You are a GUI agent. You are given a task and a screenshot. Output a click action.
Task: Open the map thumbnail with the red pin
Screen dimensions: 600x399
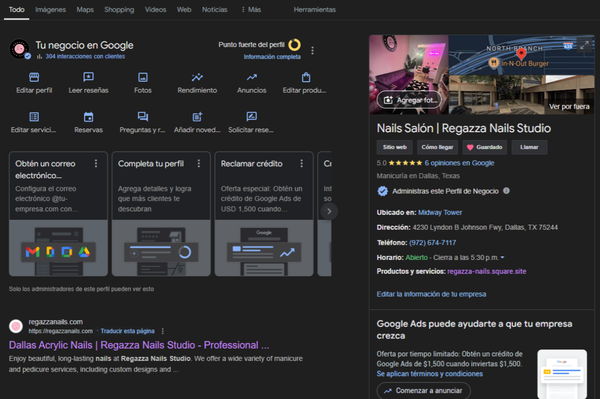tap(522, 55)
